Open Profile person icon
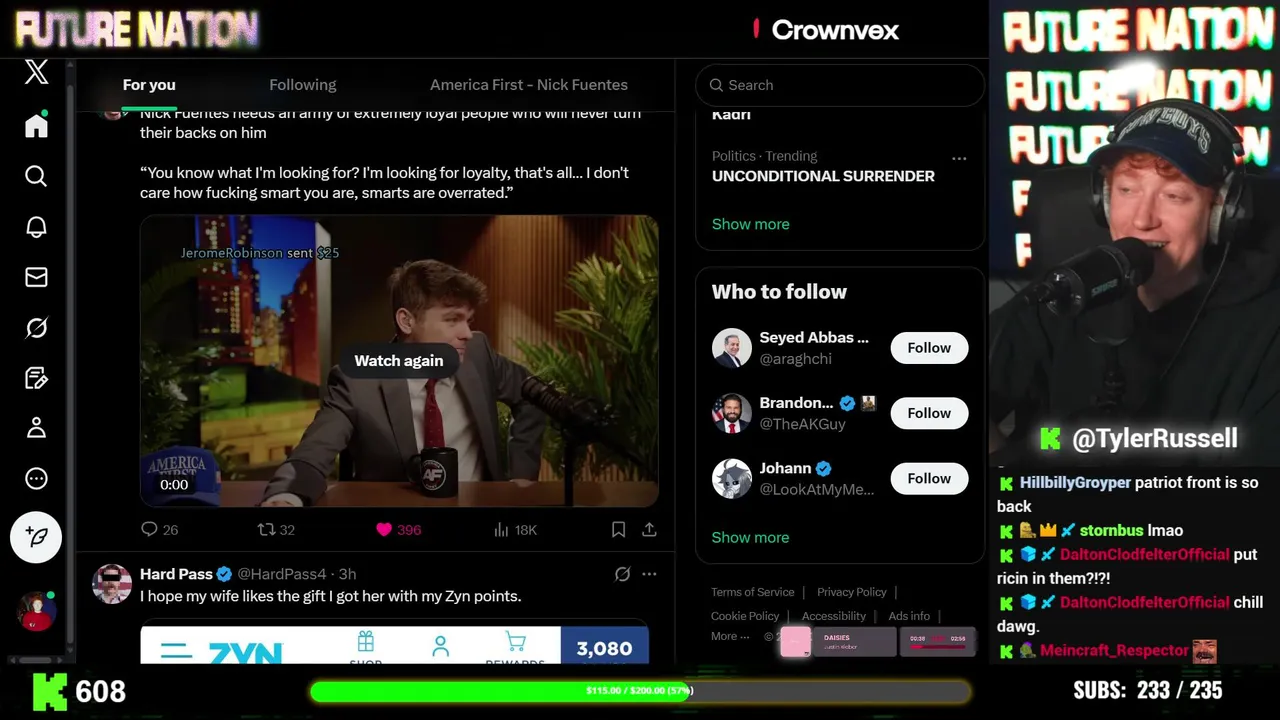The image size is (1280, 720). pyautogui.click(x=36, y=428)
